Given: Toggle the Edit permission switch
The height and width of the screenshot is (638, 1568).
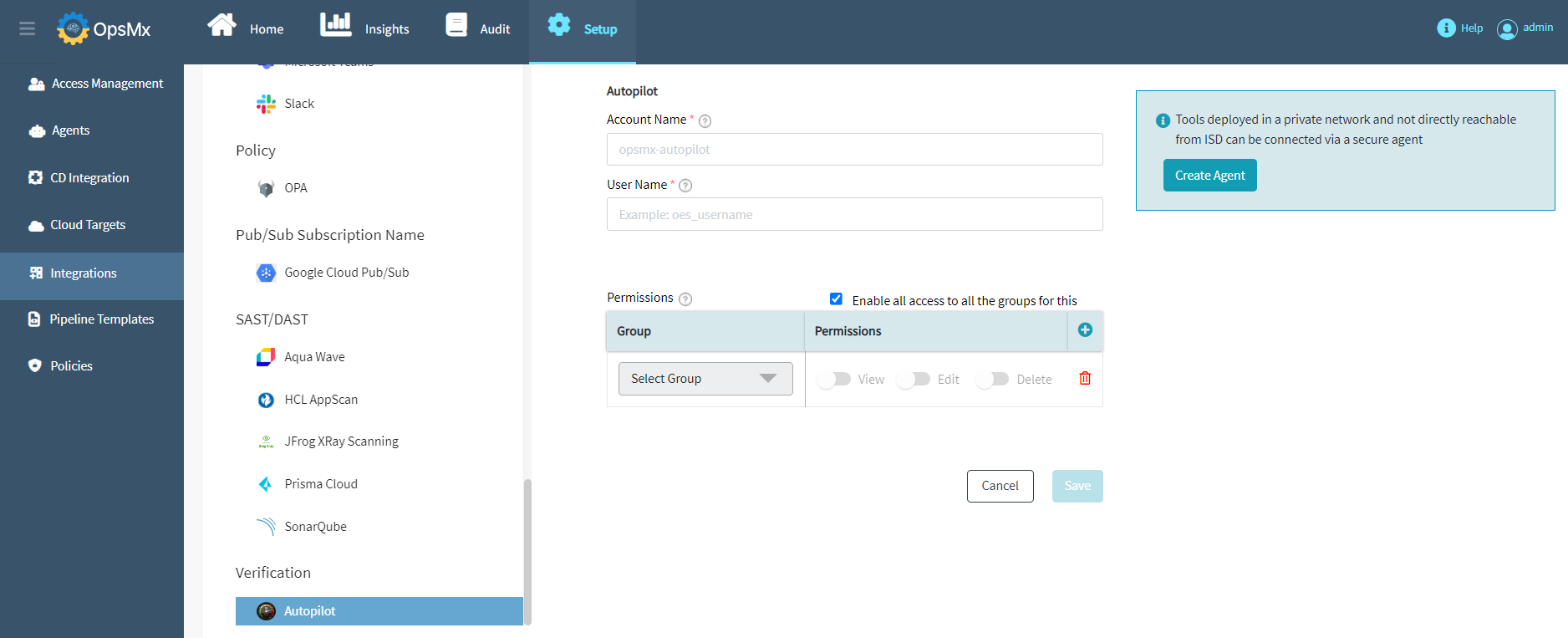Looking at the screenshot, I should coord(914,380).
